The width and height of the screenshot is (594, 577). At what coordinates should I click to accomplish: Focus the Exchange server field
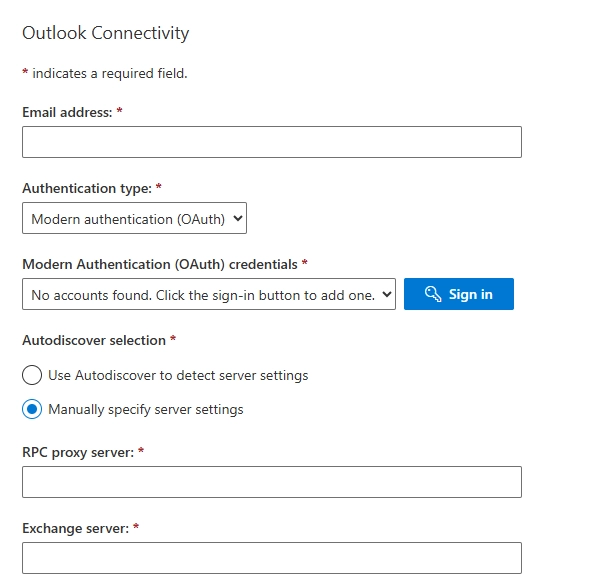[x=272, y=558]
